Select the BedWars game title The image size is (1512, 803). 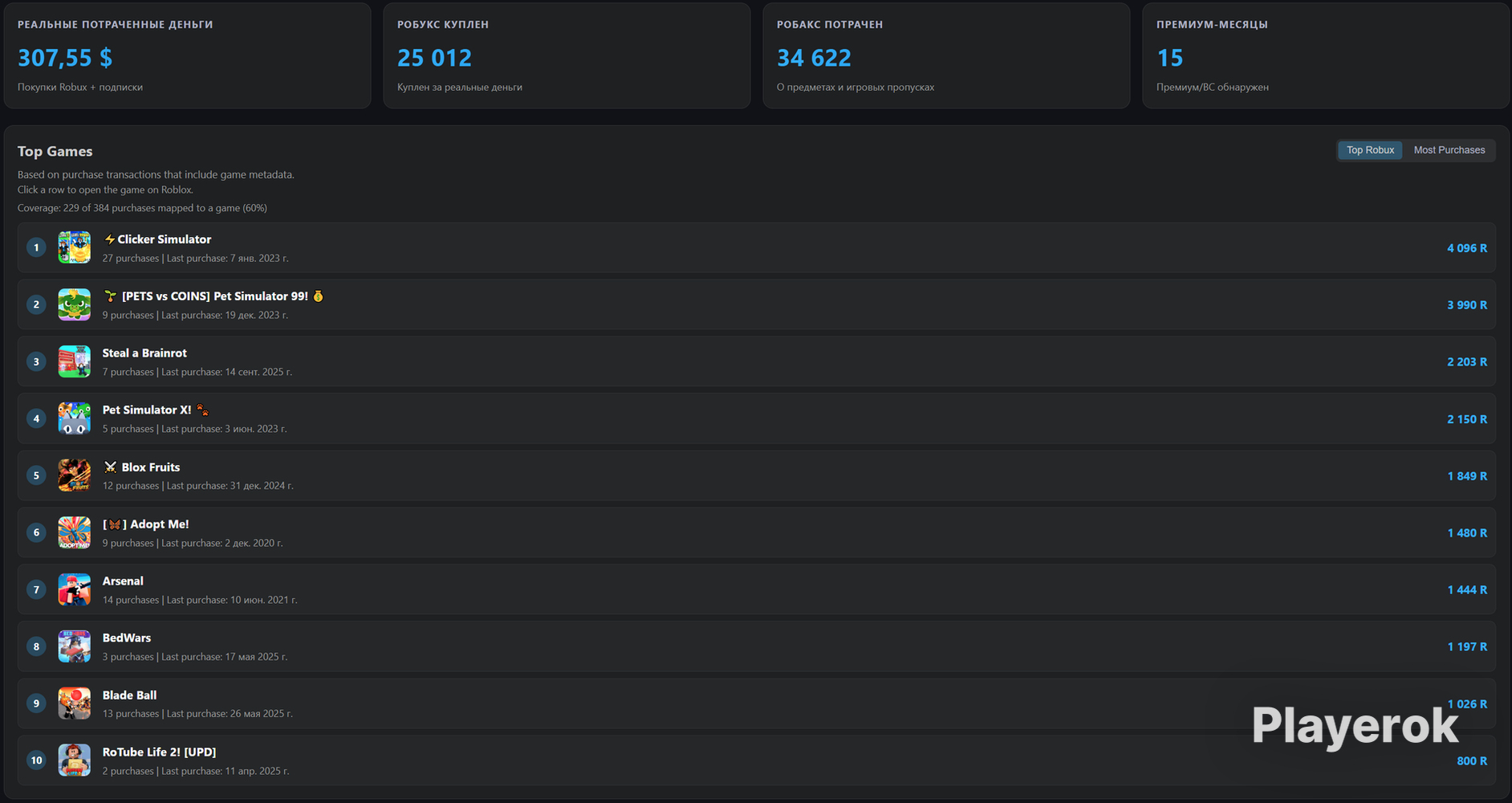[127, 638]
